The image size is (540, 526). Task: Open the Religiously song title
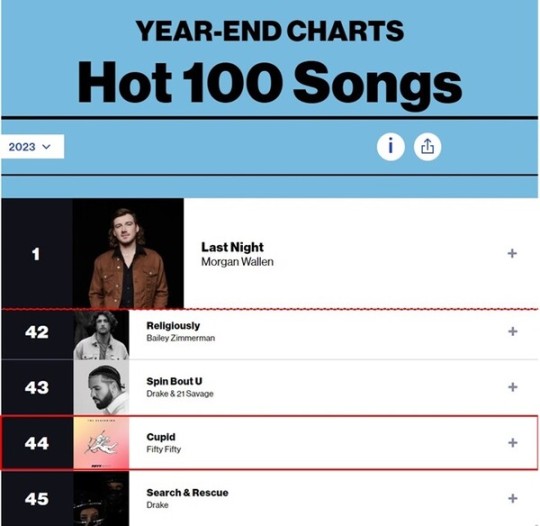[173, 326]
